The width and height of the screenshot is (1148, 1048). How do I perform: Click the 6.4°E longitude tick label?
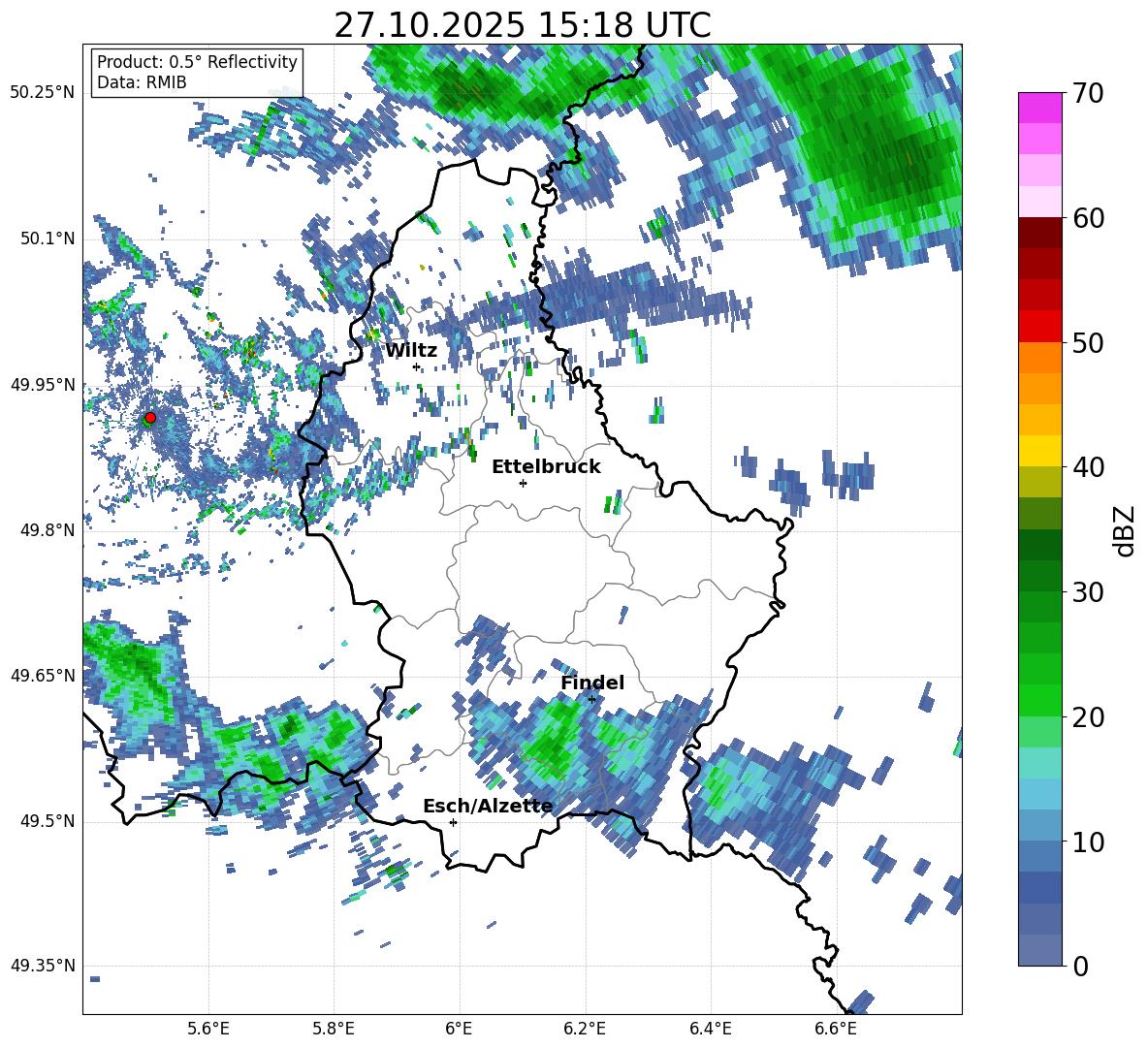coord(710,1029)
